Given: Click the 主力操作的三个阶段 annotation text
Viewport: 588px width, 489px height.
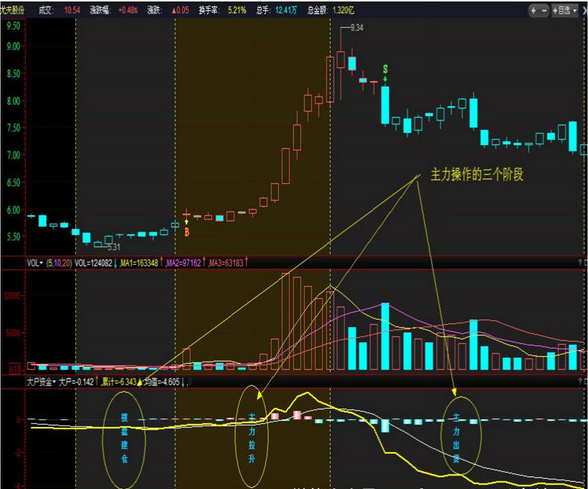Looking at the screenshot, I should coord(477,175).
